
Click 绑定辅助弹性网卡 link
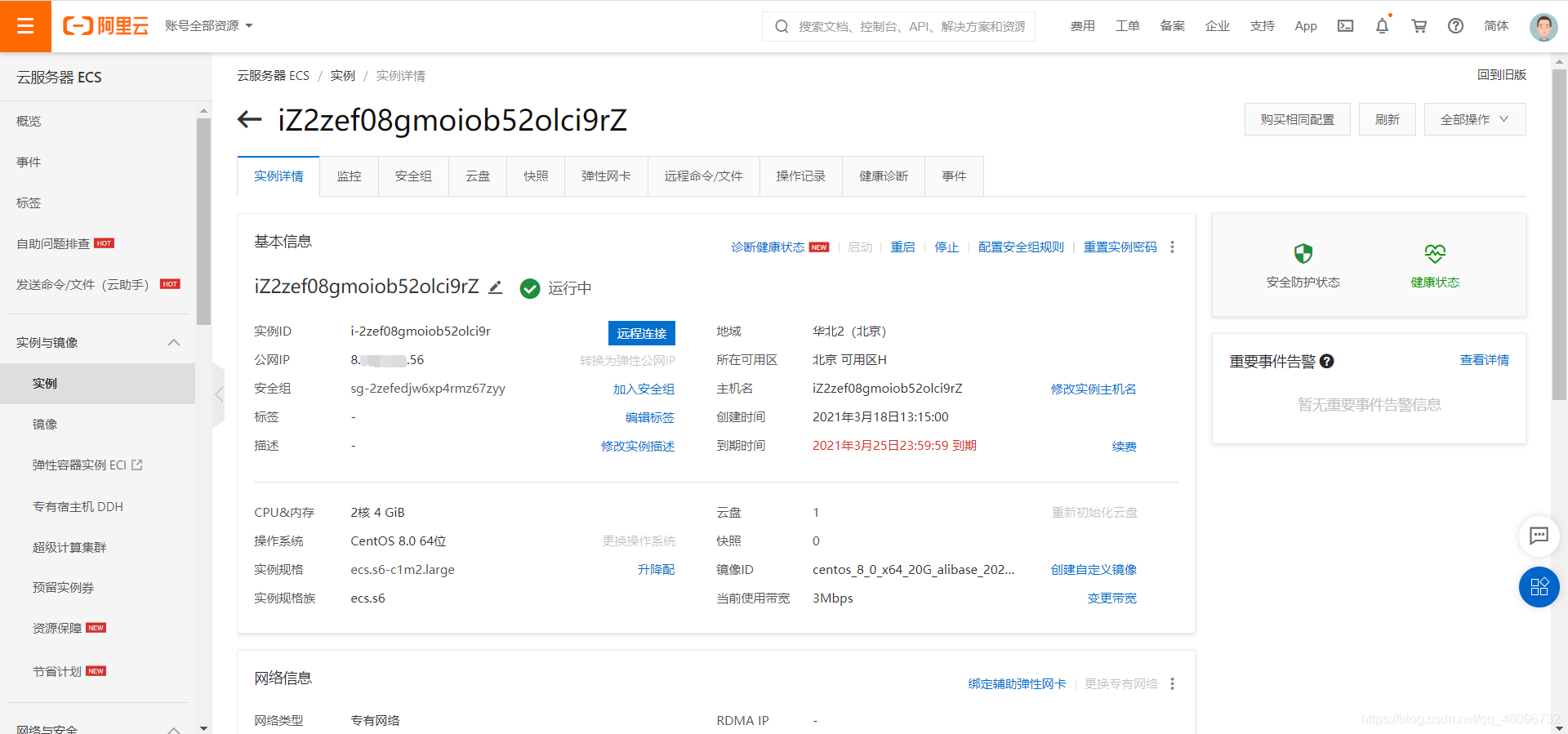[x=1017, y=684]
